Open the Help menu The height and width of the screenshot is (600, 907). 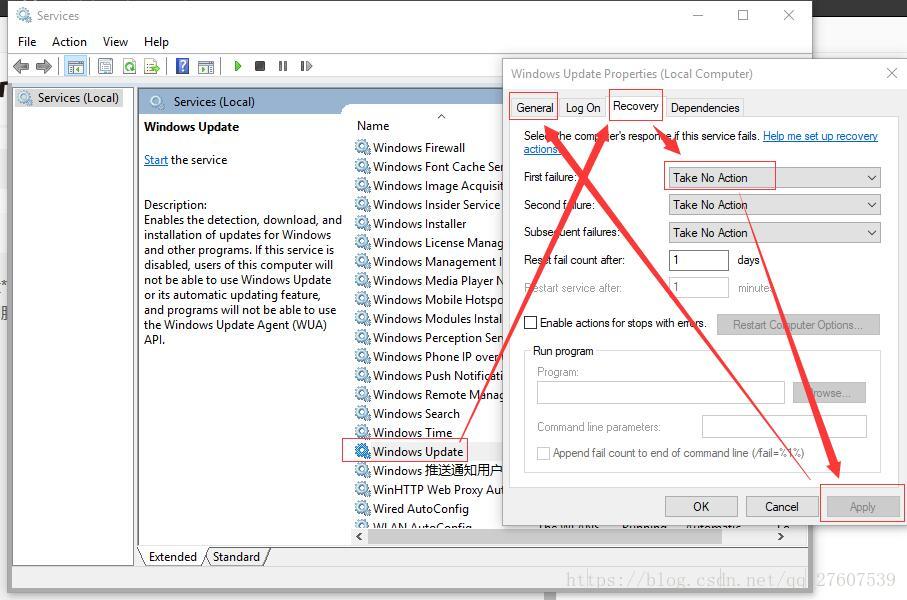(x=156, y=42)
